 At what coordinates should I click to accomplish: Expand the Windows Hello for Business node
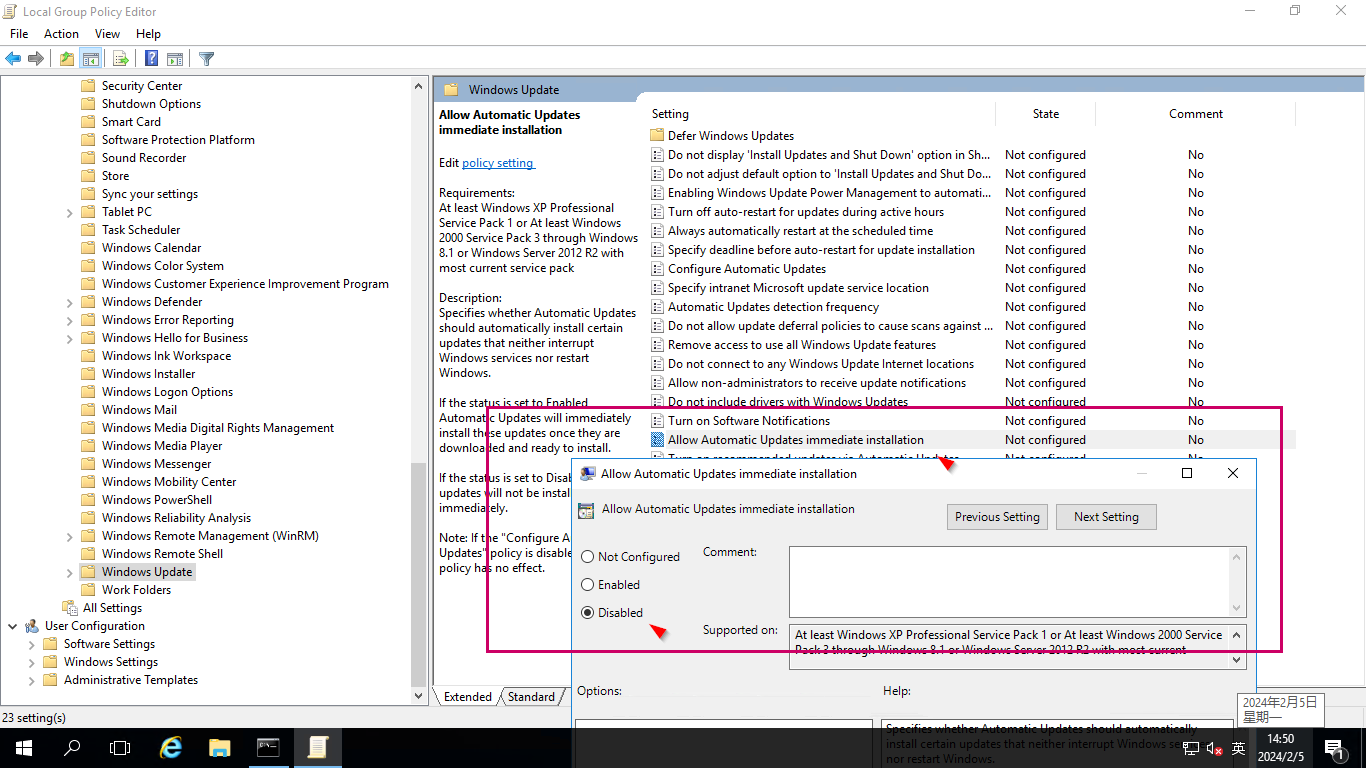(69, 338)
